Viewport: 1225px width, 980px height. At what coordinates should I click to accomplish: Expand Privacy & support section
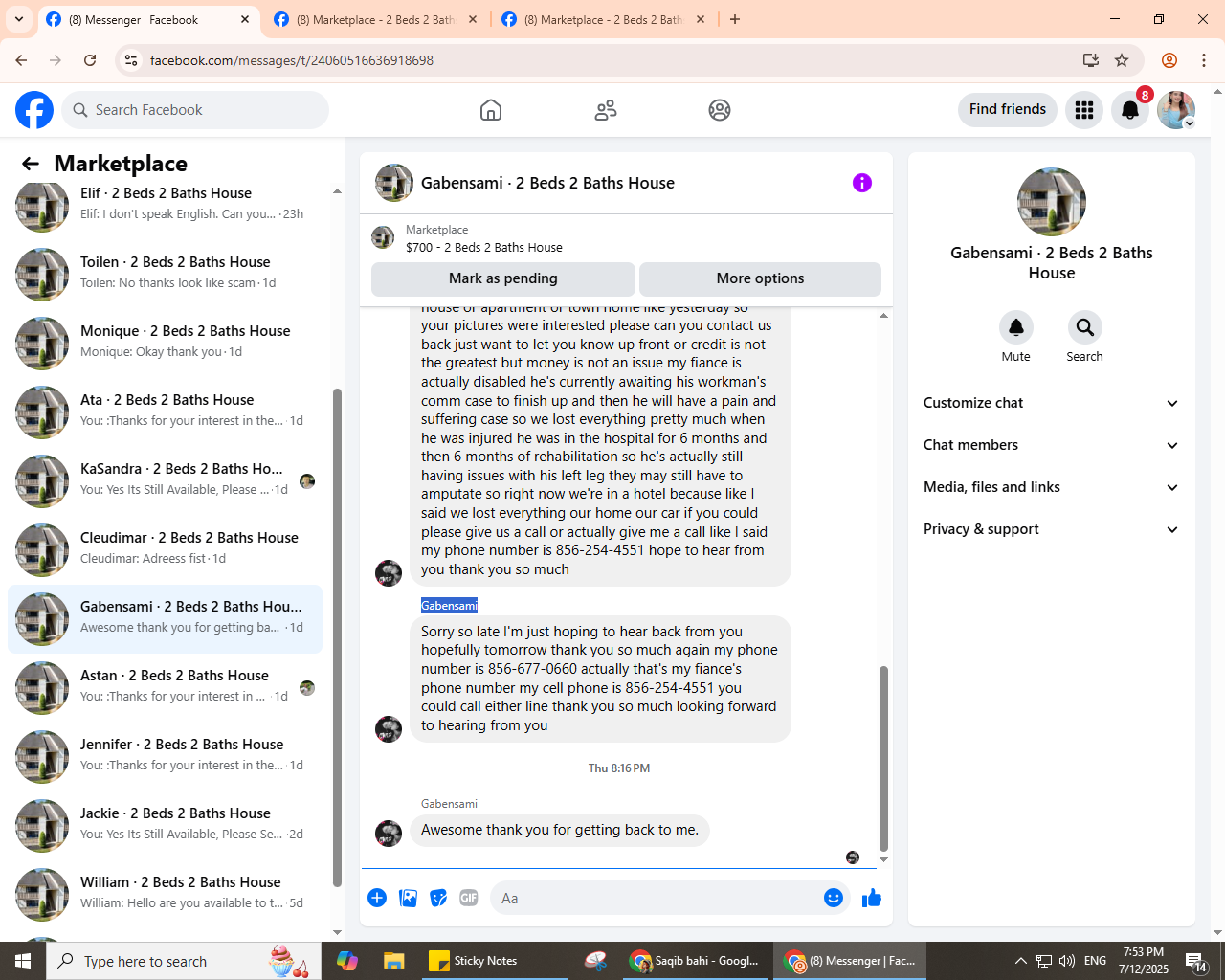tap(1051, 529)
